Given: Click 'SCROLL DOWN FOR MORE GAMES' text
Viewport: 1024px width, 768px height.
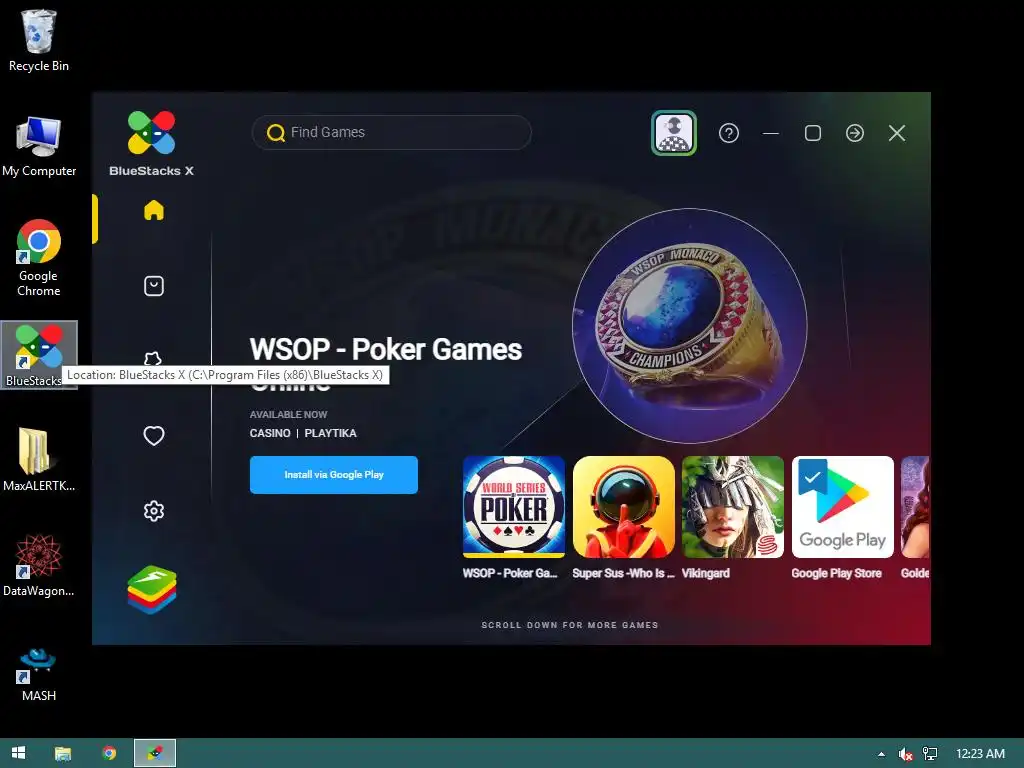Looking at the screenshot, I should point(569,625).
